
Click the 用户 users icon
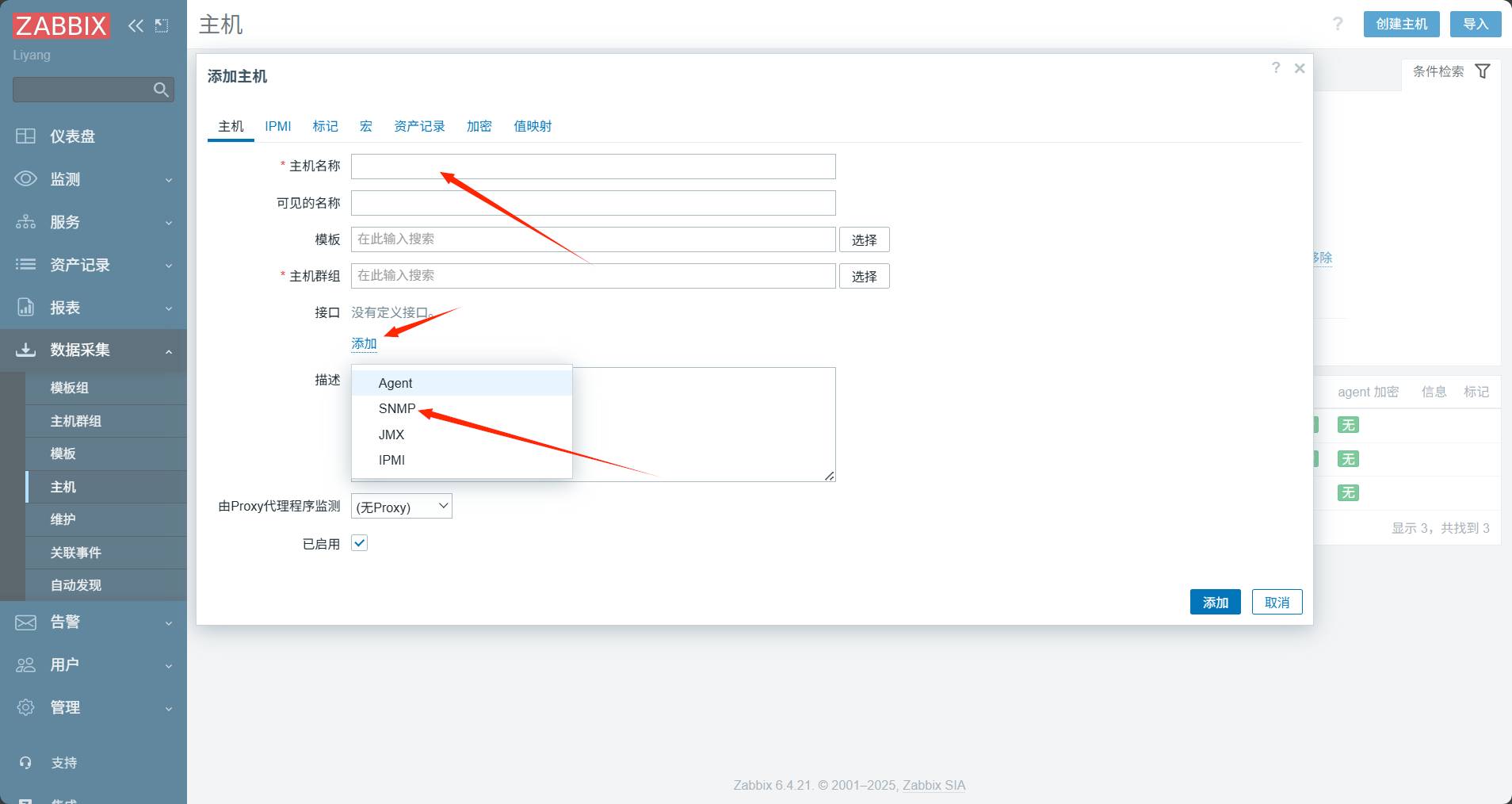point(25,665)
